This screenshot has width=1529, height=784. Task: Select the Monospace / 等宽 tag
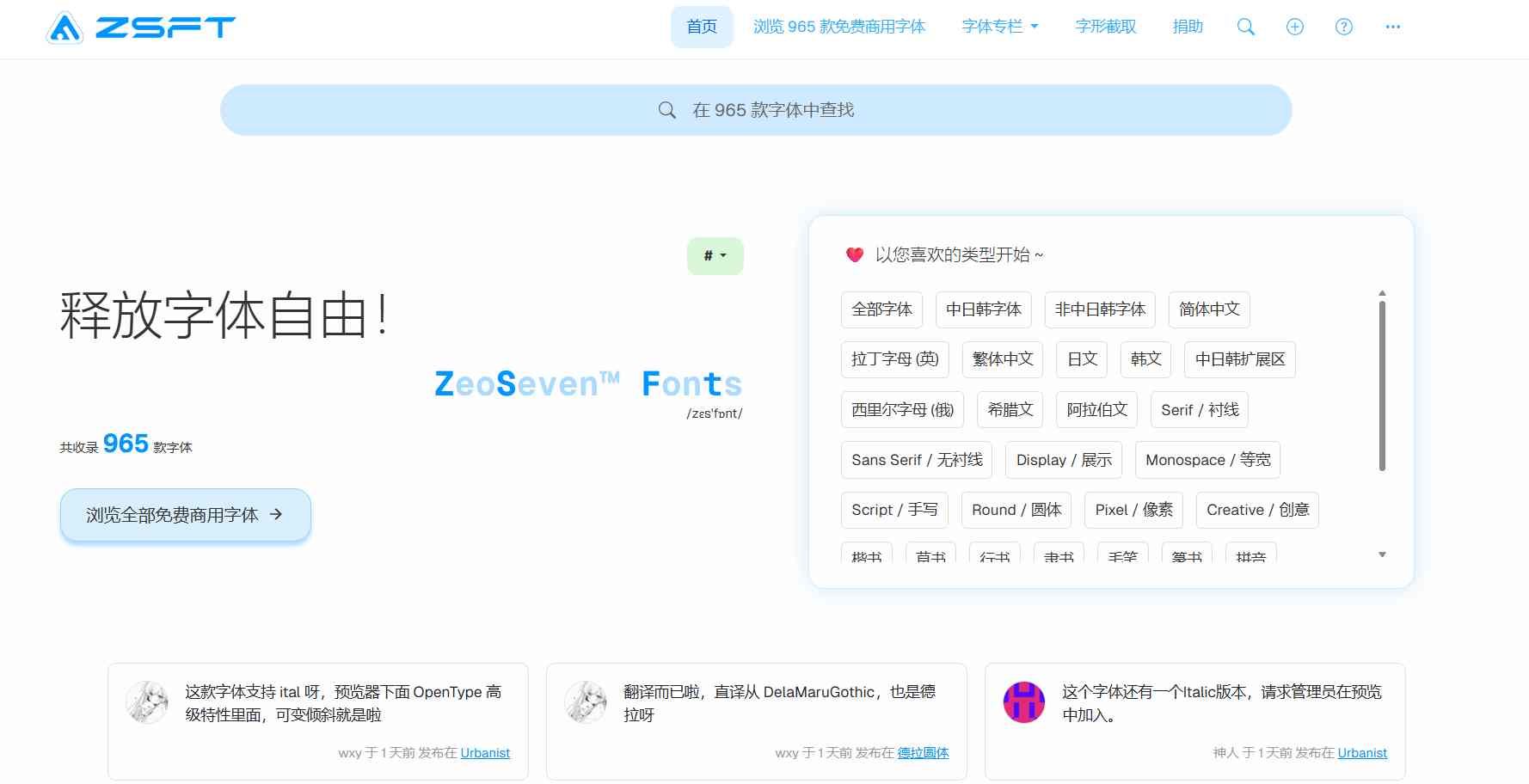[1207, 460]
